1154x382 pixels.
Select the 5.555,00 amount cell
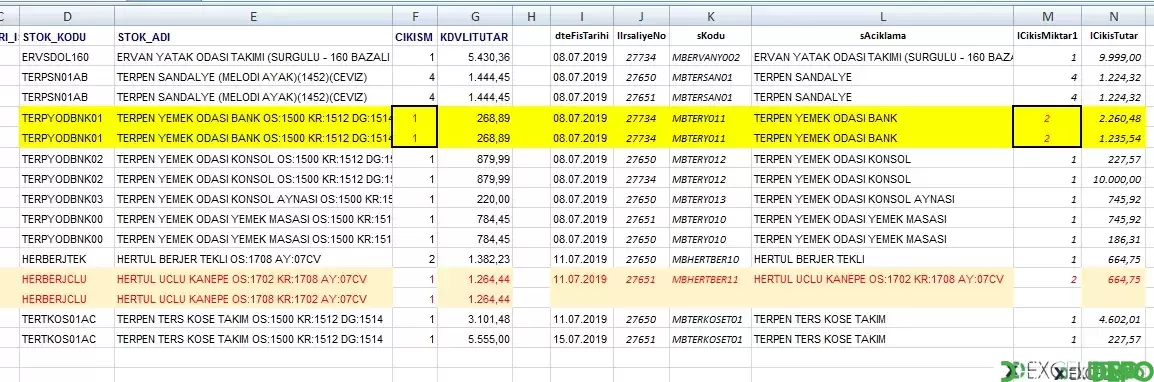[475, 339]
